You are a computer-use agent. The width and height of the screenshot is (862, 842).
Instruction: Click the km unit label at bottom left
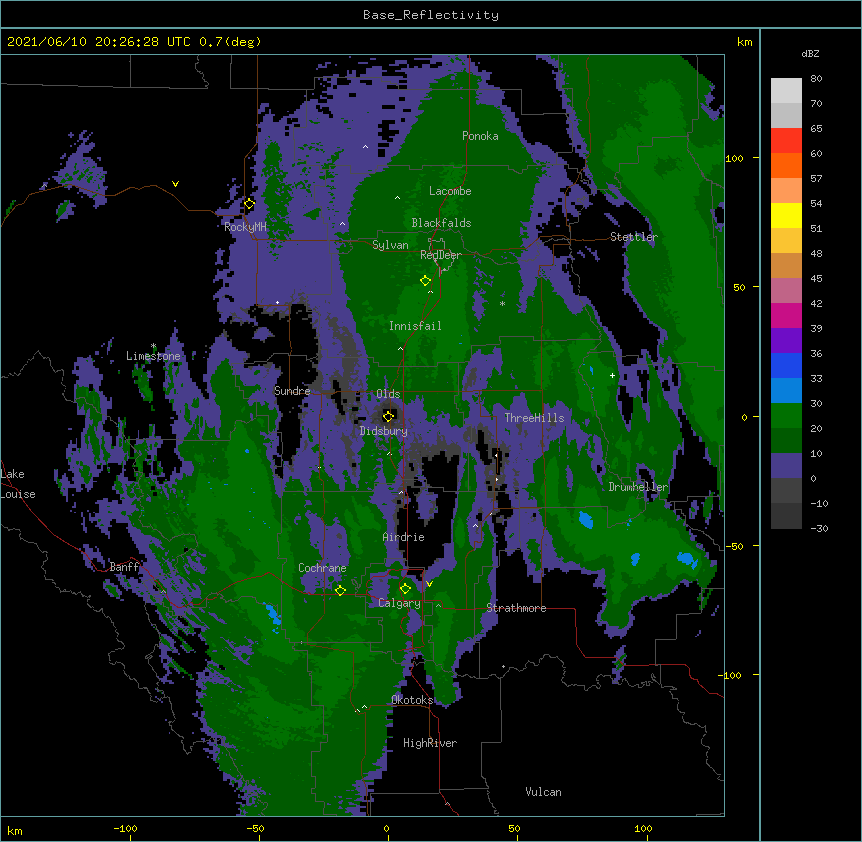point(15,830)
